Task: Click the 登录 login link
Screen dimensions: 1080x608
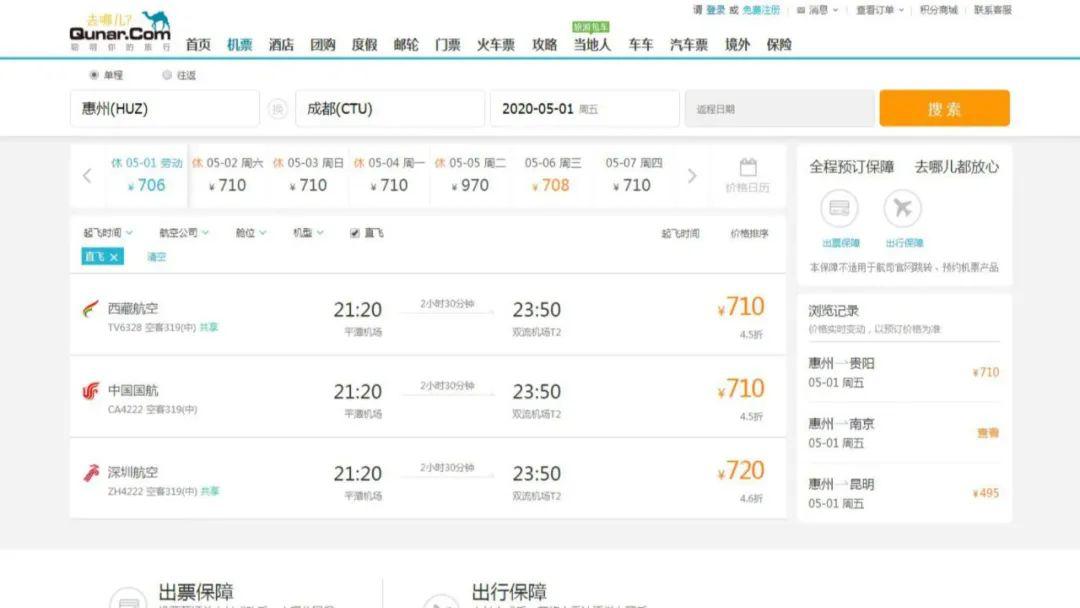Action: 716,10
